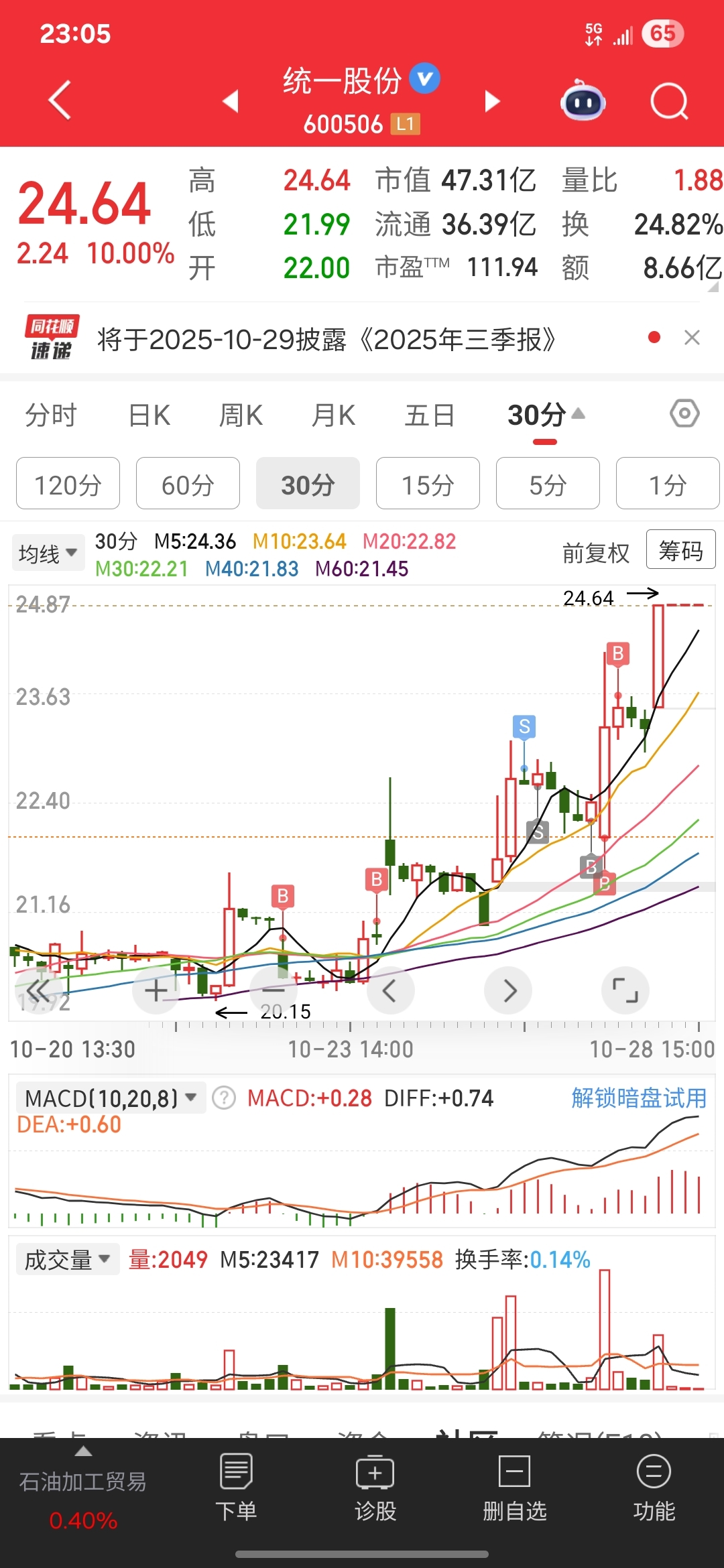Select the 5分 period
The width and height of the screenshot is (724, 1568).
[x=548, y=484]
